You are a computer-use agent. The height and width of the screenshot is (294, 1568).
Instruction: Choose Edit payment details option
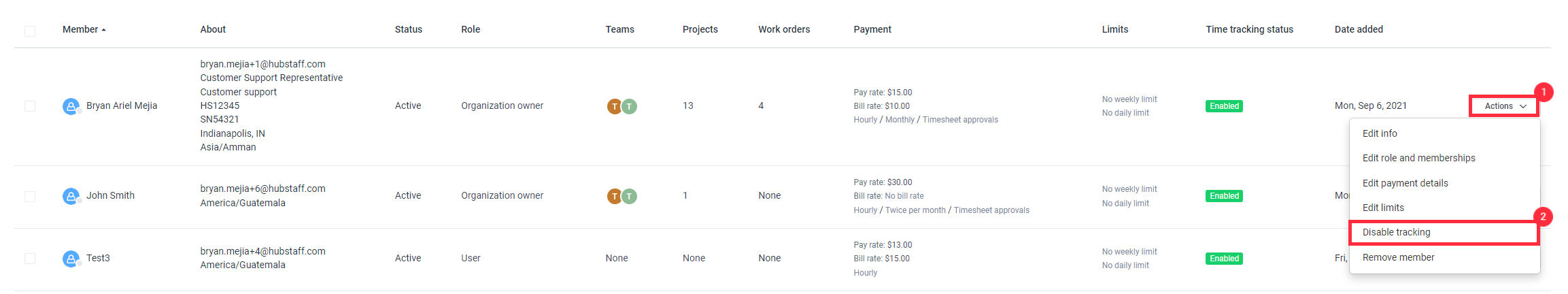(1405, 183)
